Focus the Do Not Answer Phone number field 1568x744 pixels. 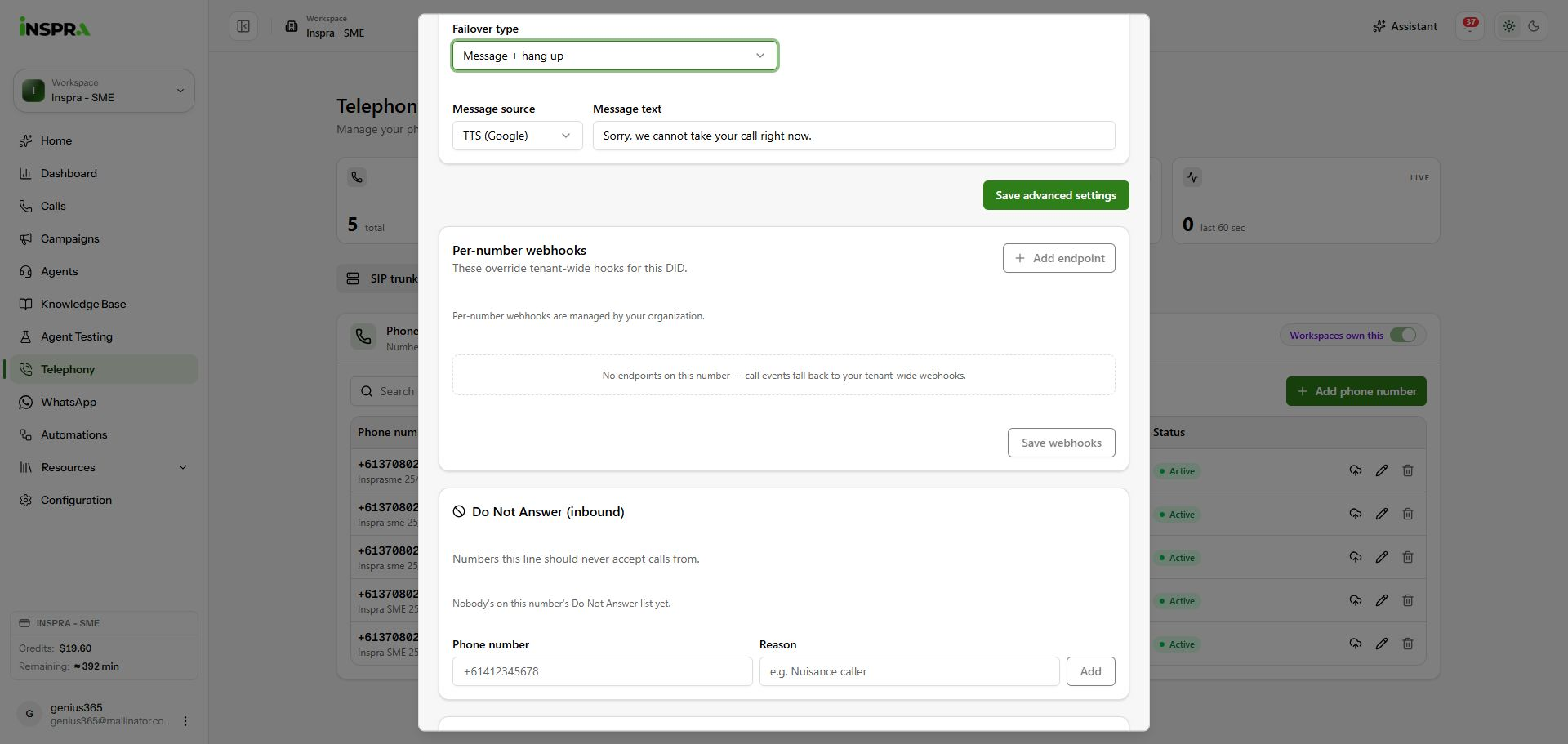[603, 671]
